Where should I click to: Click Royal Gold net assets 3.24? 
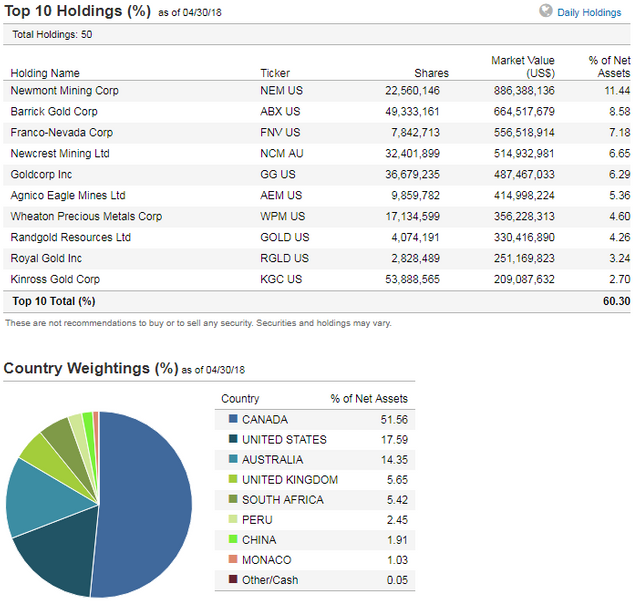pos(620,258)
